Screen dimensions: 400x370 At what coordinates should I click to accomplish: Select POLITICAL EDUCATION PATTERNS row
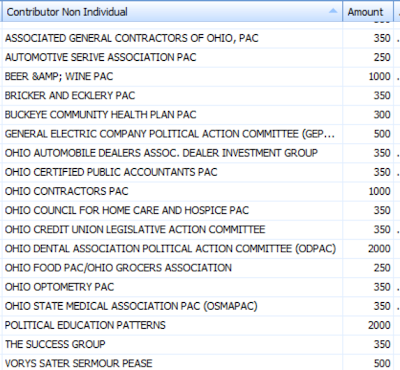coord(200,325)
